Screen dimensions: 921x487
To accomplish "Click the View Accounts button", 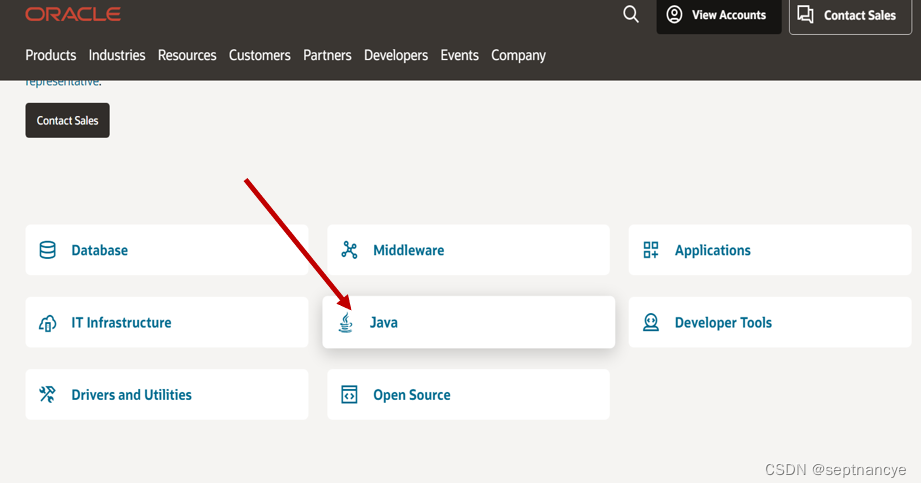I will [719, 16].
